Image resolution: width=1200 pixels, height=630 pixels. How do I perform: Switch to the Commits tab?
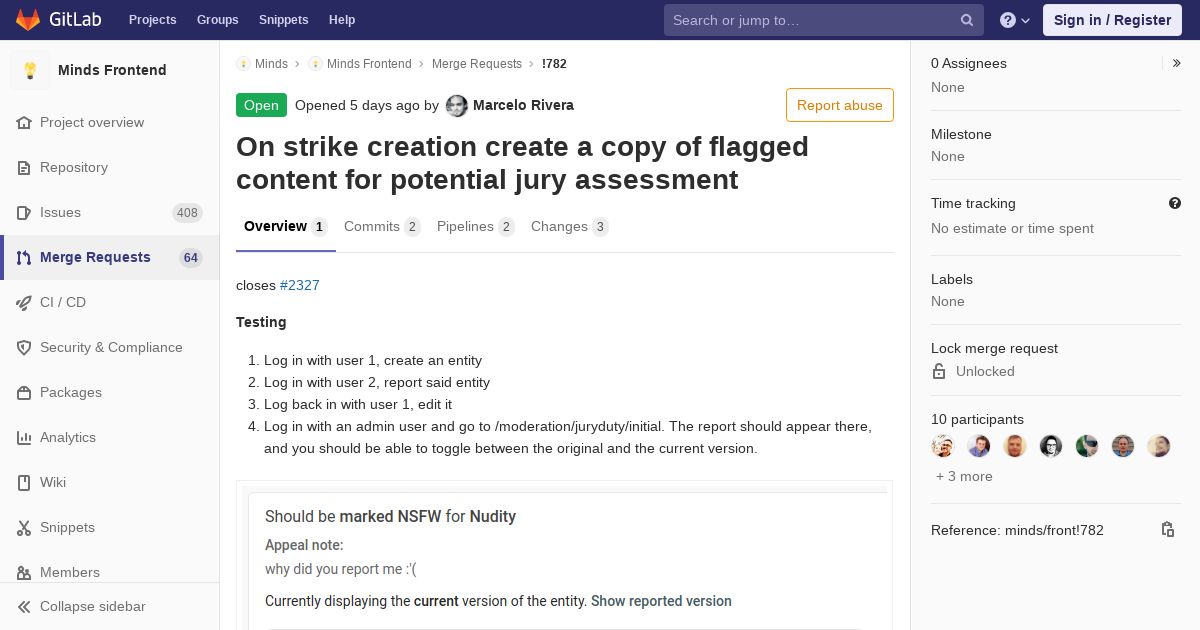click(x=382, y=227)
